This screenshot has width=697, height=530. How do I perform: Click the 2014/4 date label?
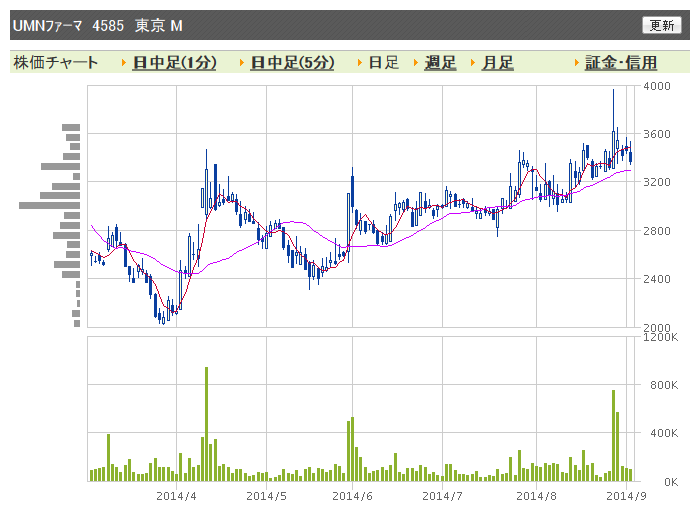point(176,496)
